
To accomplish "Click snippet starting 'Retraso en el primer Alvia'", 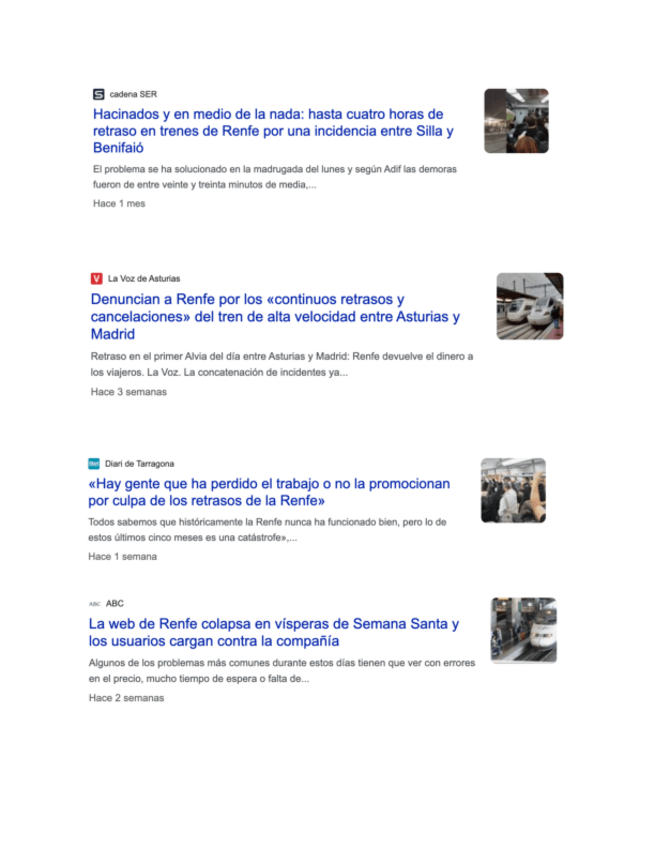I will point(282,365).
